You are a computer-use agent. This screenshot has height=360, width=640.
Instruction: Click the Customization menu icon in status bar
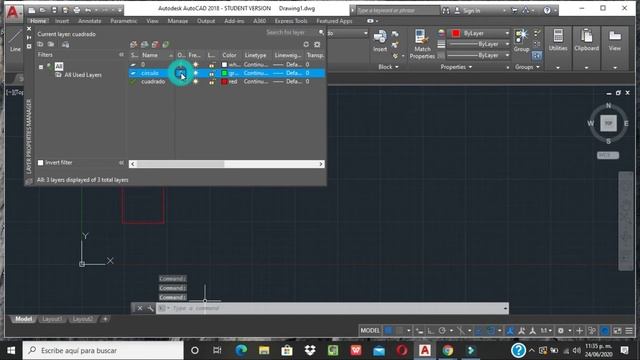click(629, 331)
